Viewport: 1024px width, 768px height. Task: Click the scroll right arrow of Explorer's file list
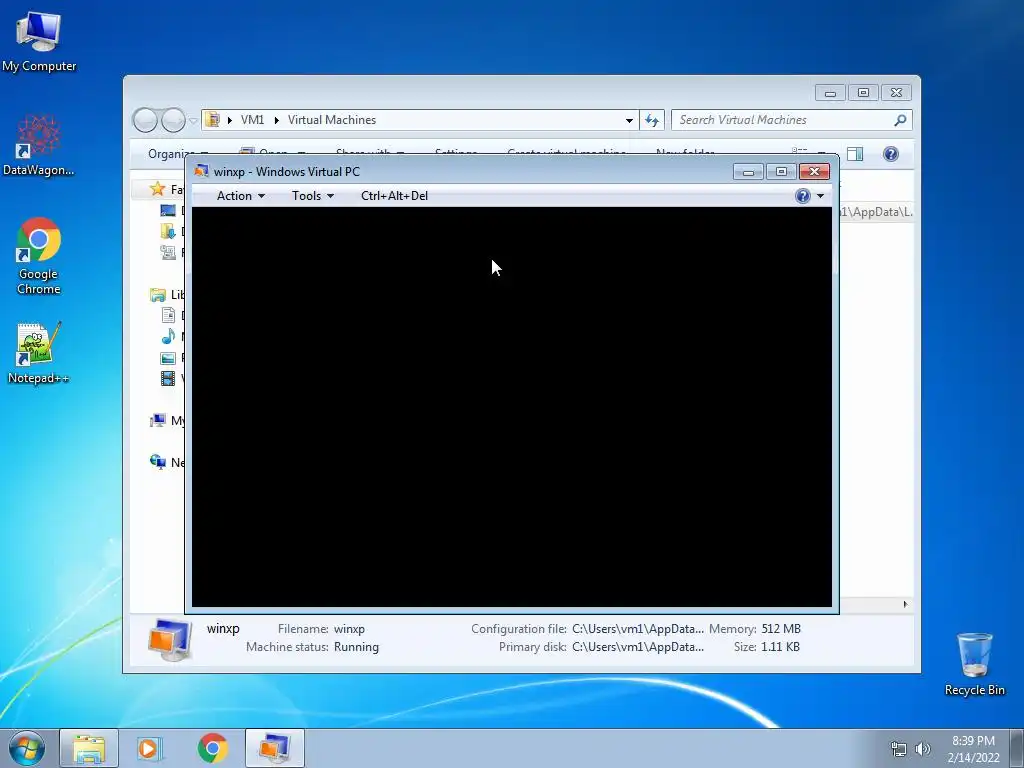click(905, 604)
